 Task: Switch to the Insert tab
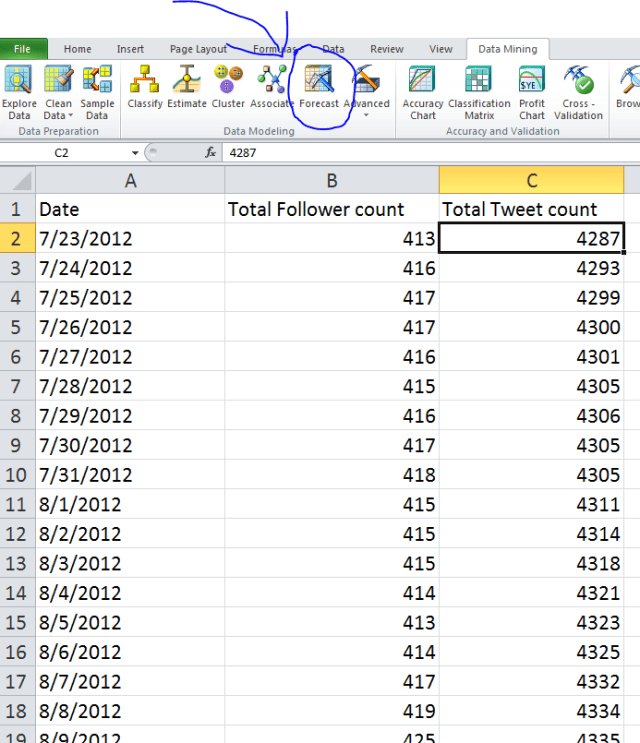130,49
